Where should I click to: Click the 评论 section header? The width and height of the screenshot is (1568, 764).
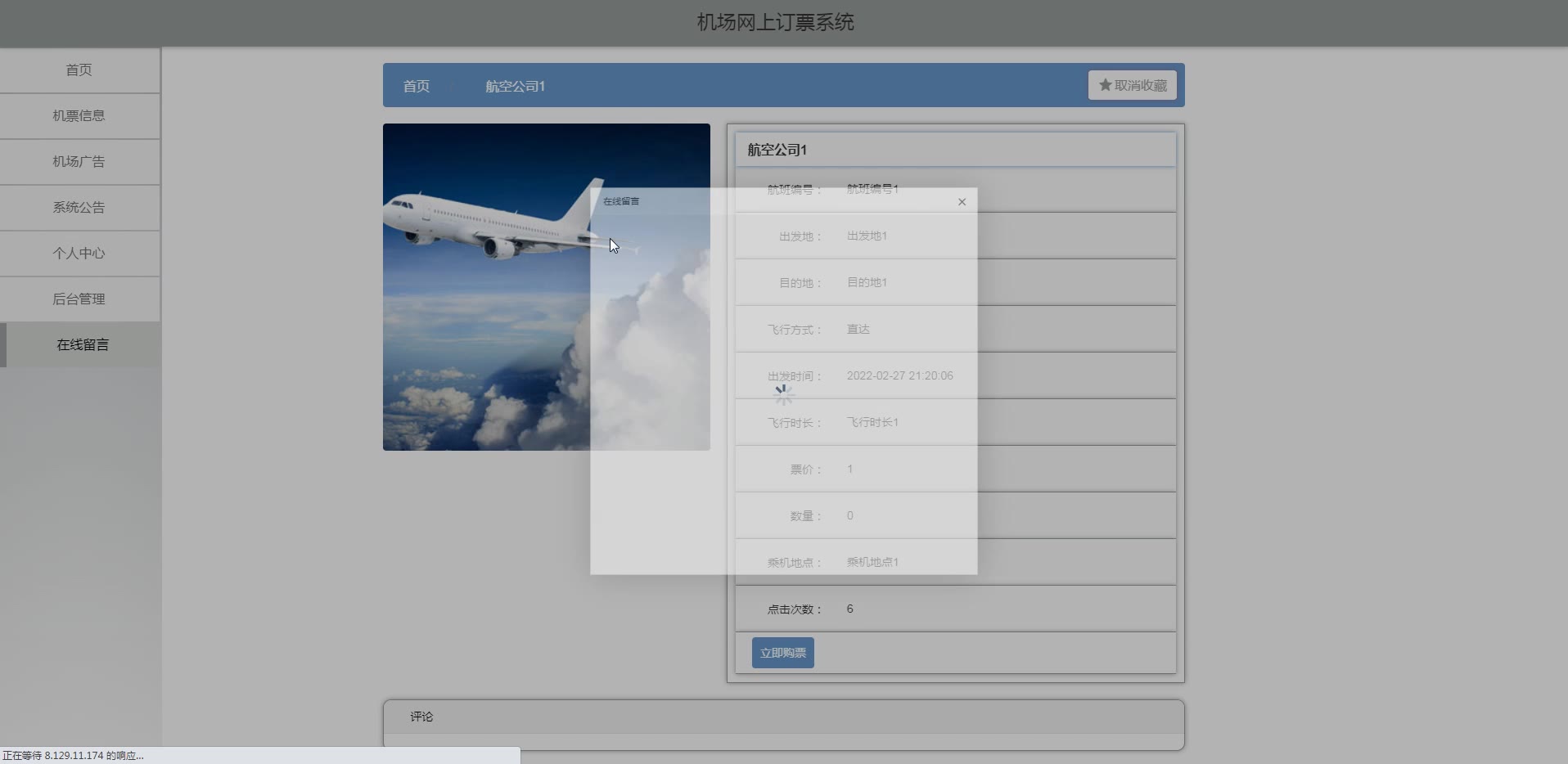[421, 717]
